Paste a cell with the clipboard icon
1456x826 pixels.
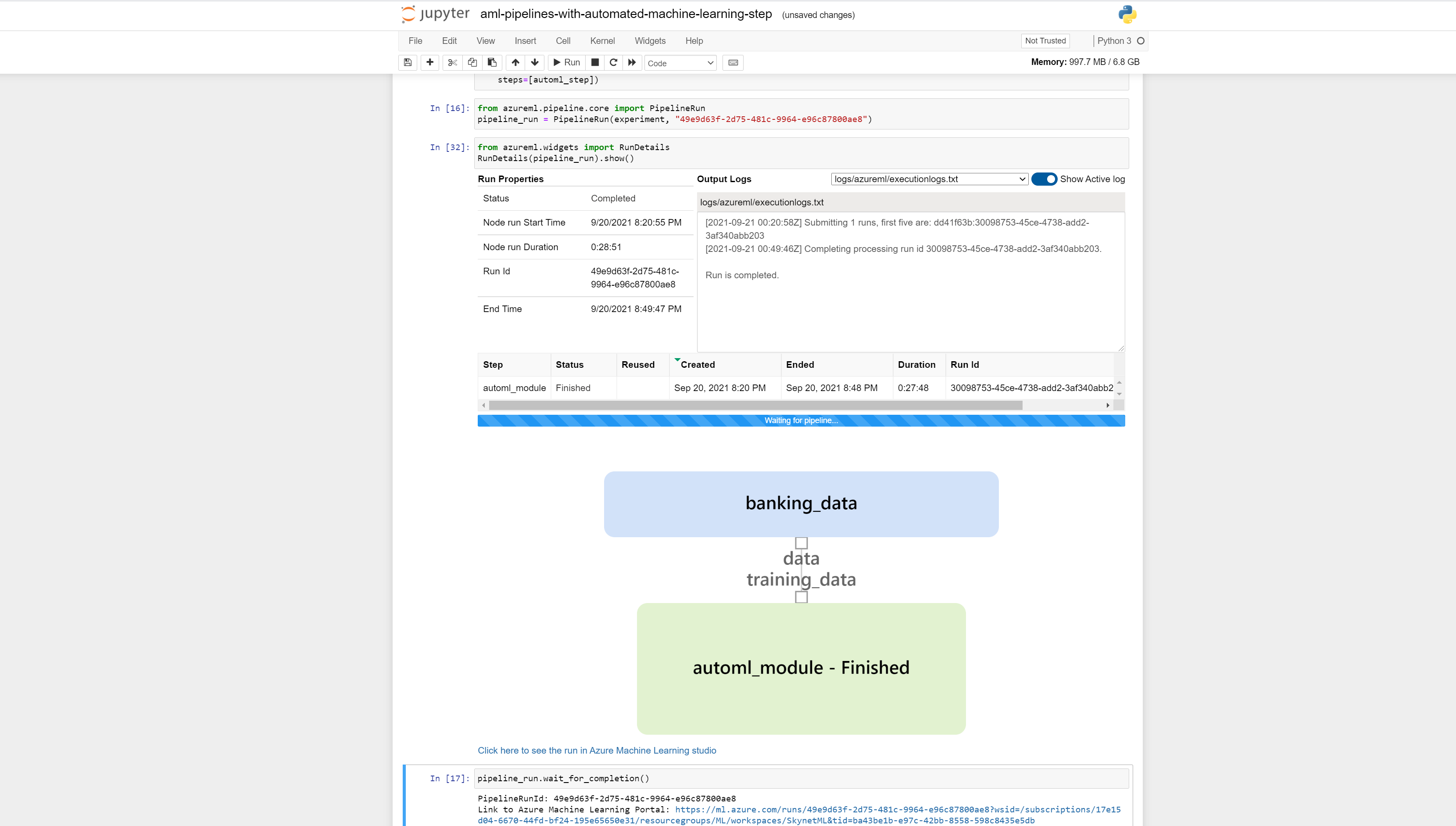pos(492,62)
